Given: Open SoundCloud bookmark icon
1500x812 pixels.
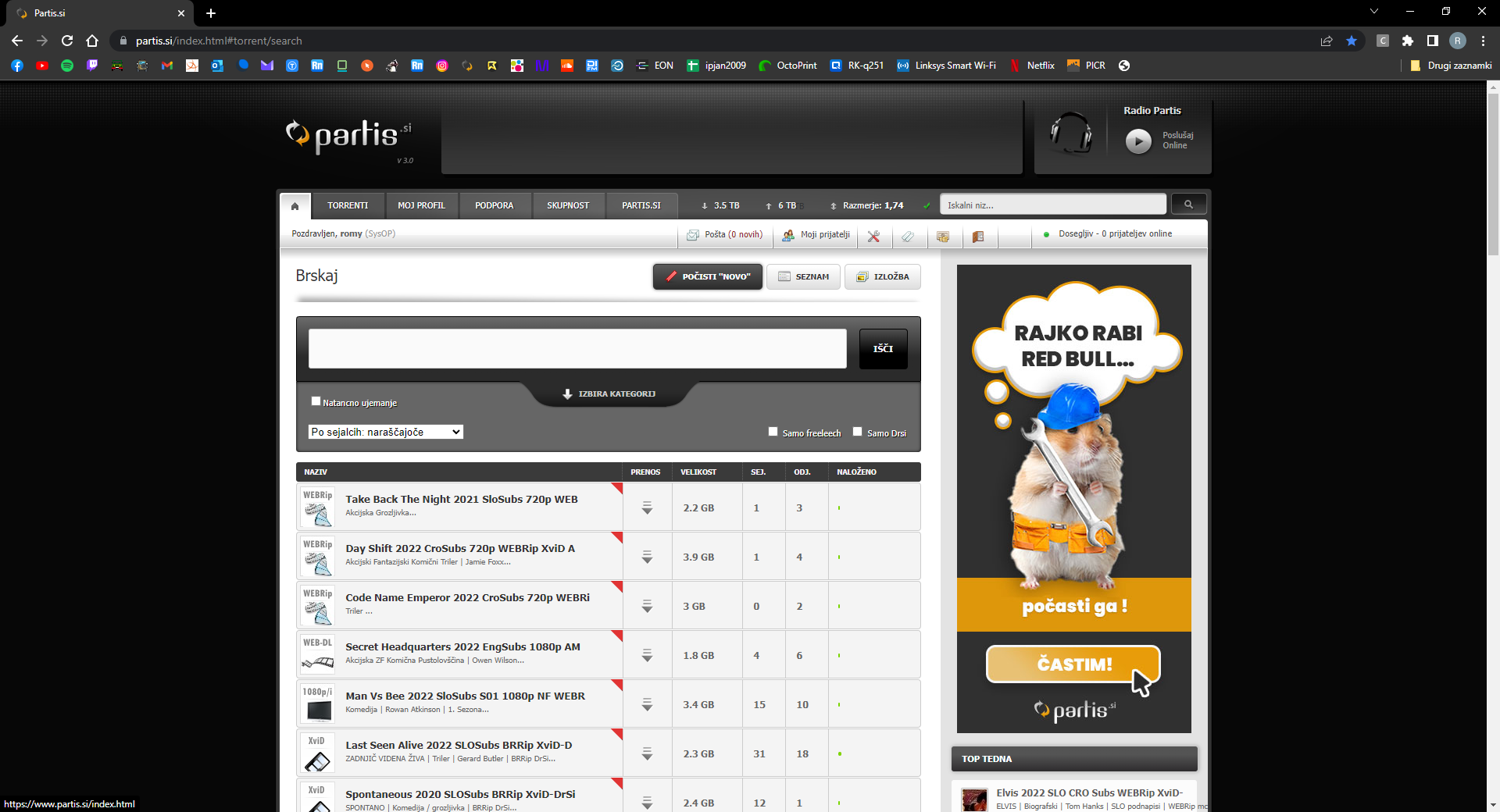Looking at the screenshot, I should (567, 66).
